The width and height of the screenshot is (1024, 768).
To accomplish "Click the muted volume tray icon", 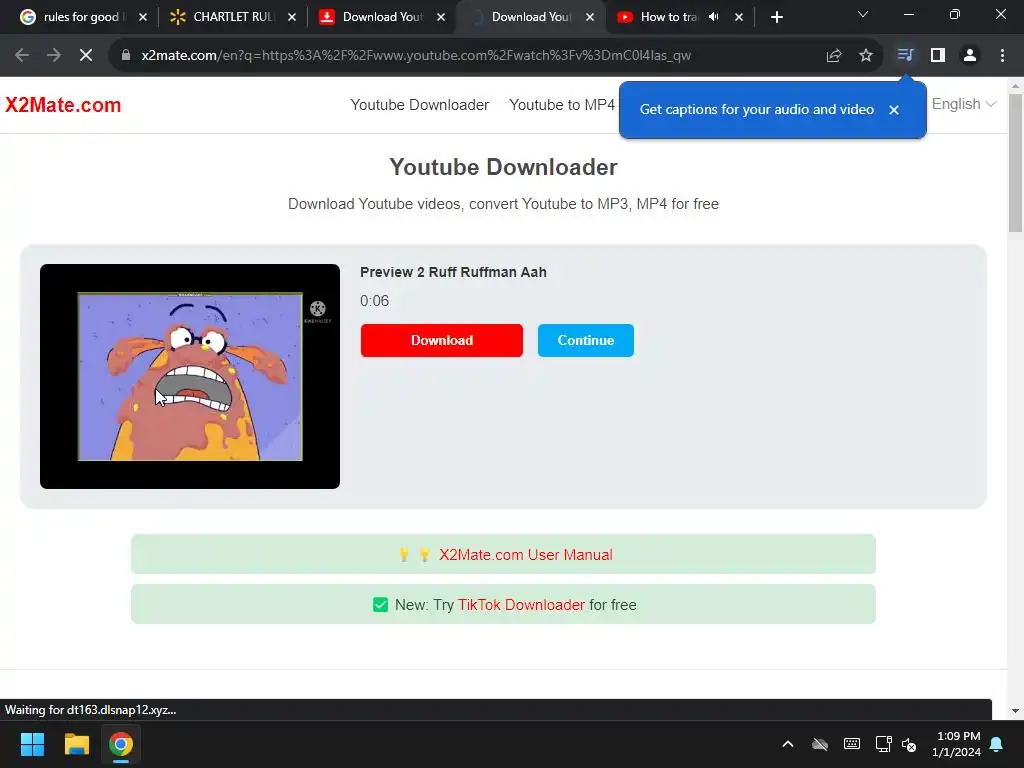I will 909,744.
